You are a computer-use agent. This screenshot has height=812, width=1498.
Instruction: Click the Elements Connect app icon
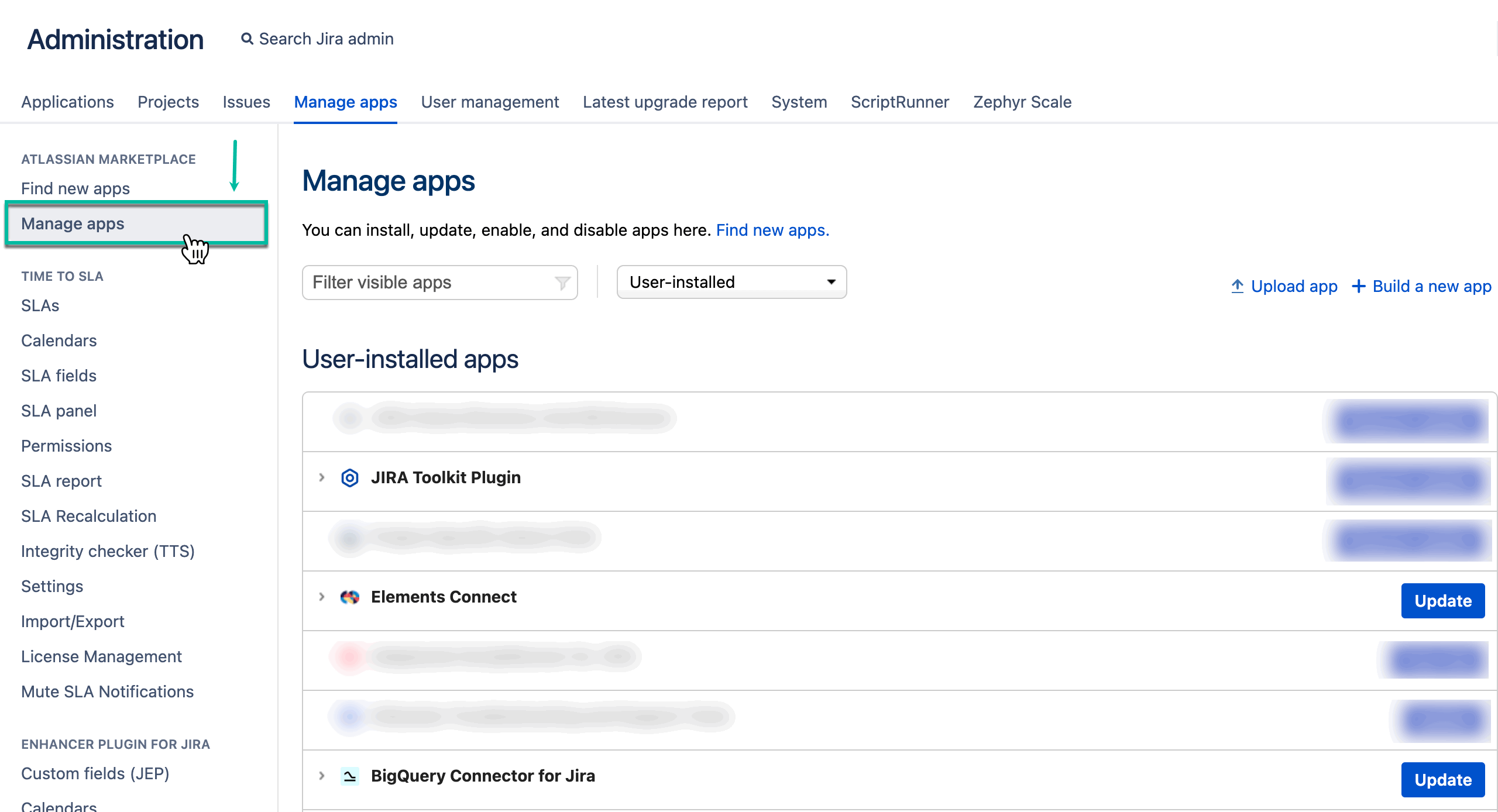pyautogui.click(x=349, y=597)
